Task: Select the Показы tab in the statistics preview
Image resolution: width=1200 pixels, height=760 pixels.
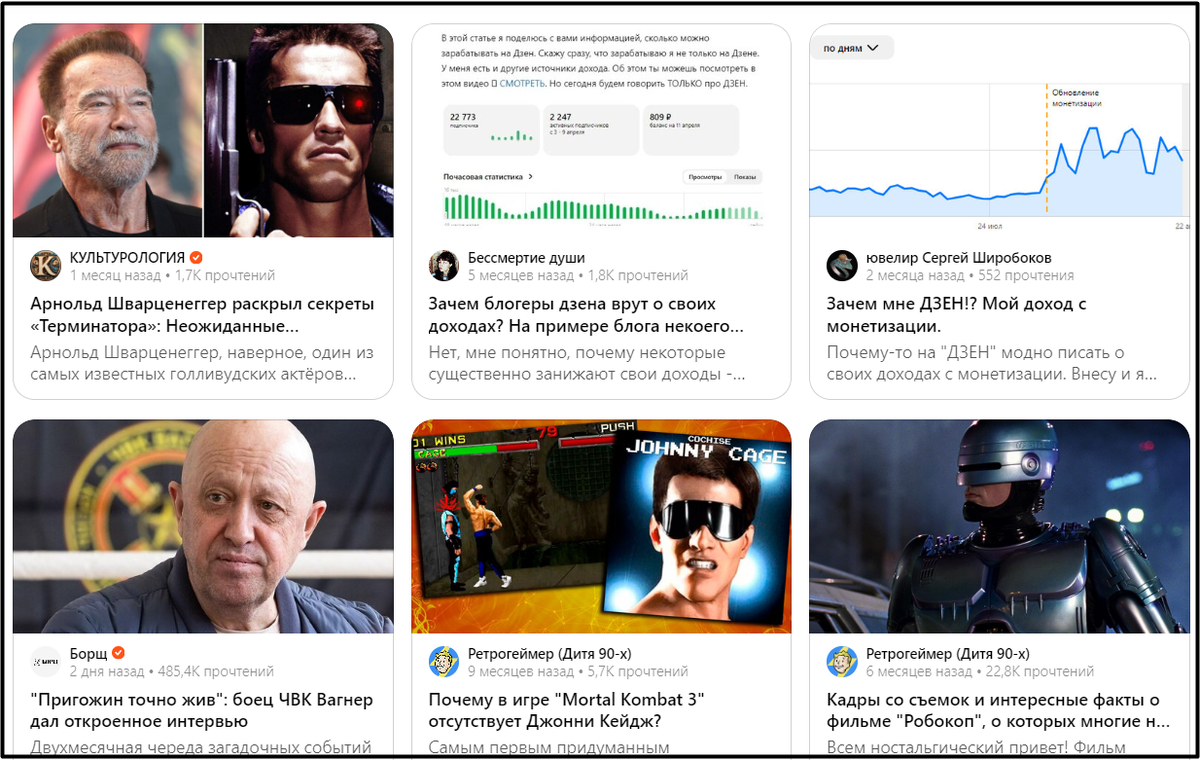Action: click(745, 177)
